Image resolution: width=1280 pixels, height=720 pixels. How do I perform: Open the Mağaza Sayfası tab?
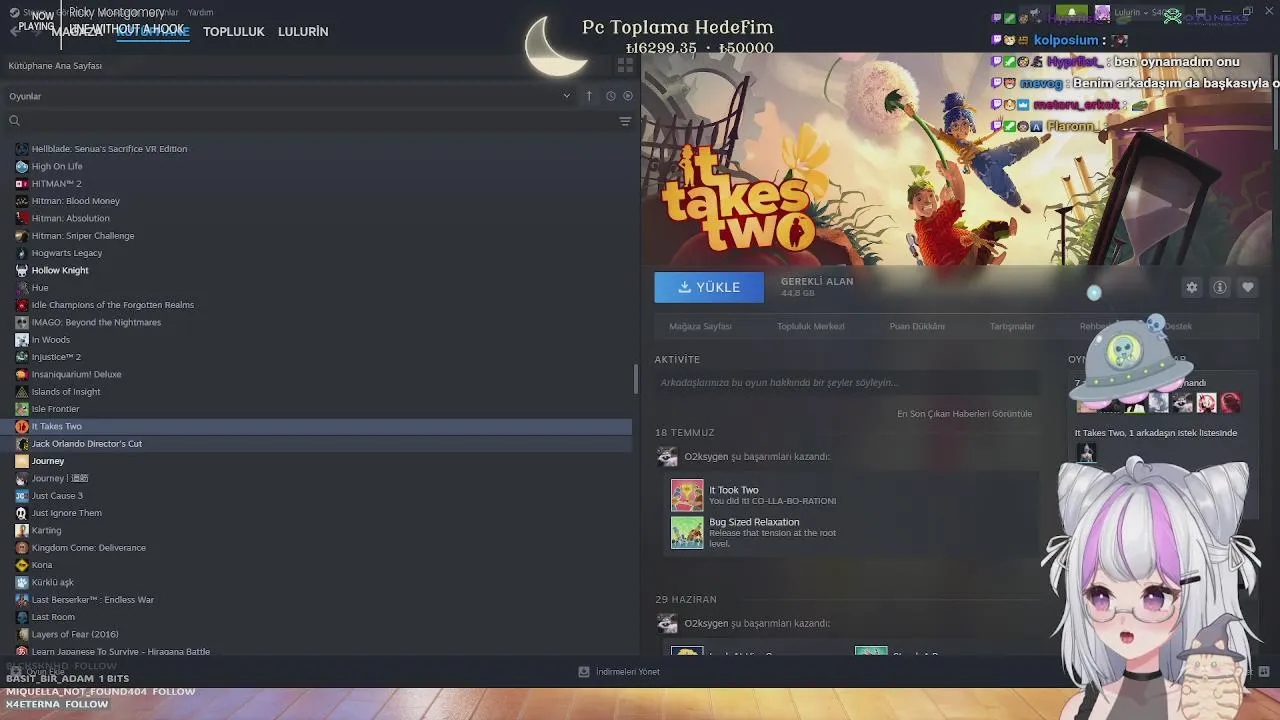coord(700,326)
